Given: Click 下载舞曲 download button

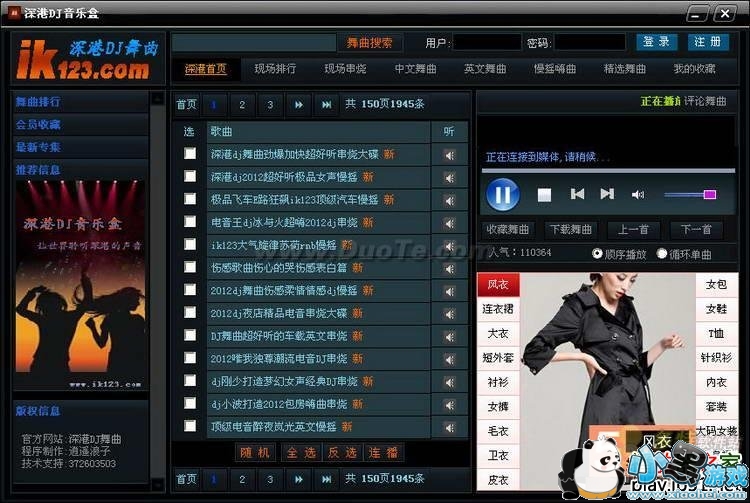Looking at the screenshot, I should pyautogui.click(x=571, y=230).
